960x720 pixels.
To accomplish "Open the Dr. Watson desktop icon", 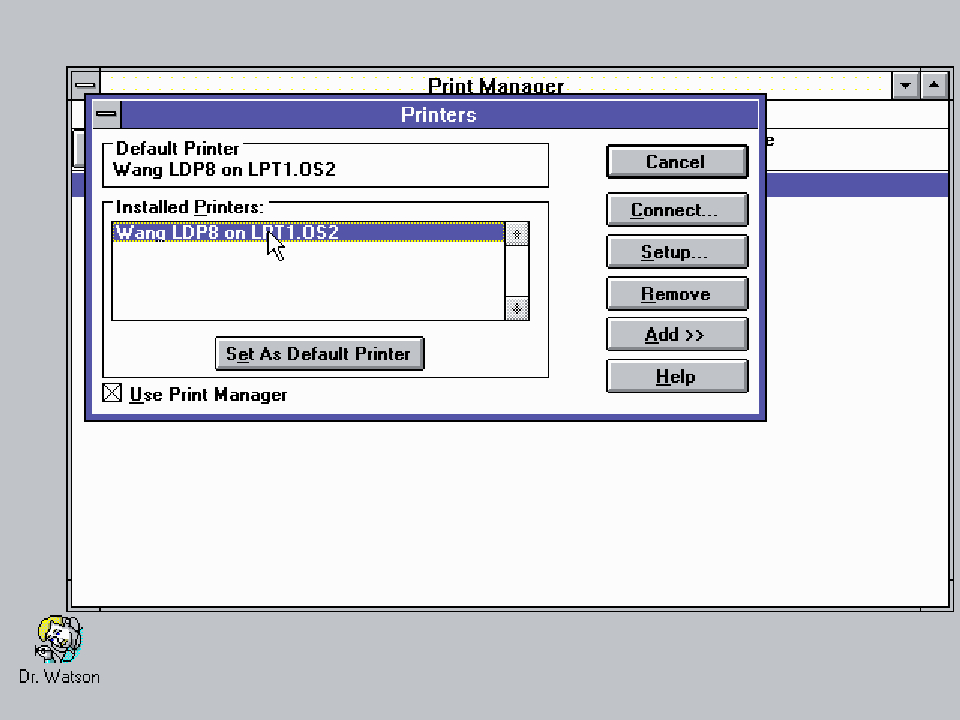I will pyautogui.click(x=59, y=650).
